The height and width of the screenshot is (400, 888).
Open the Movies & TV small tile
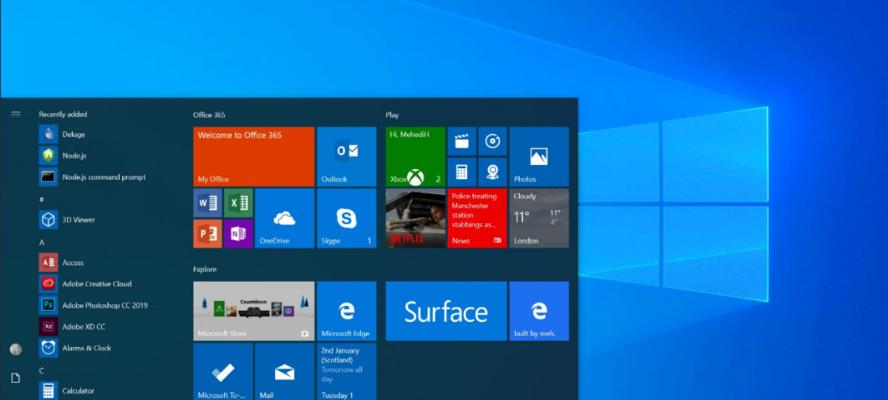coord(462,141)
